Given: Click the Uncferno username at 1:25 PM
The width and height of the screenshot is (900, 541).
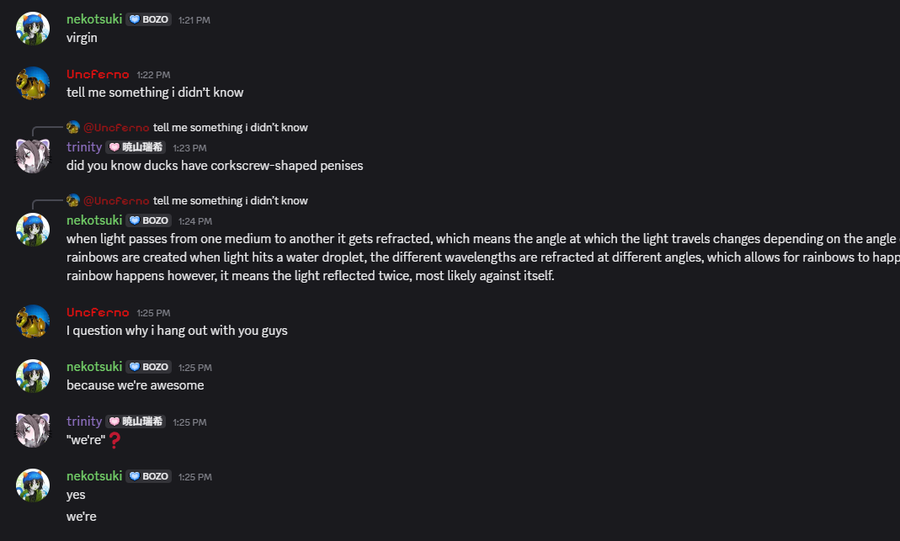Looking at the screenshot, I should [98, 312].
